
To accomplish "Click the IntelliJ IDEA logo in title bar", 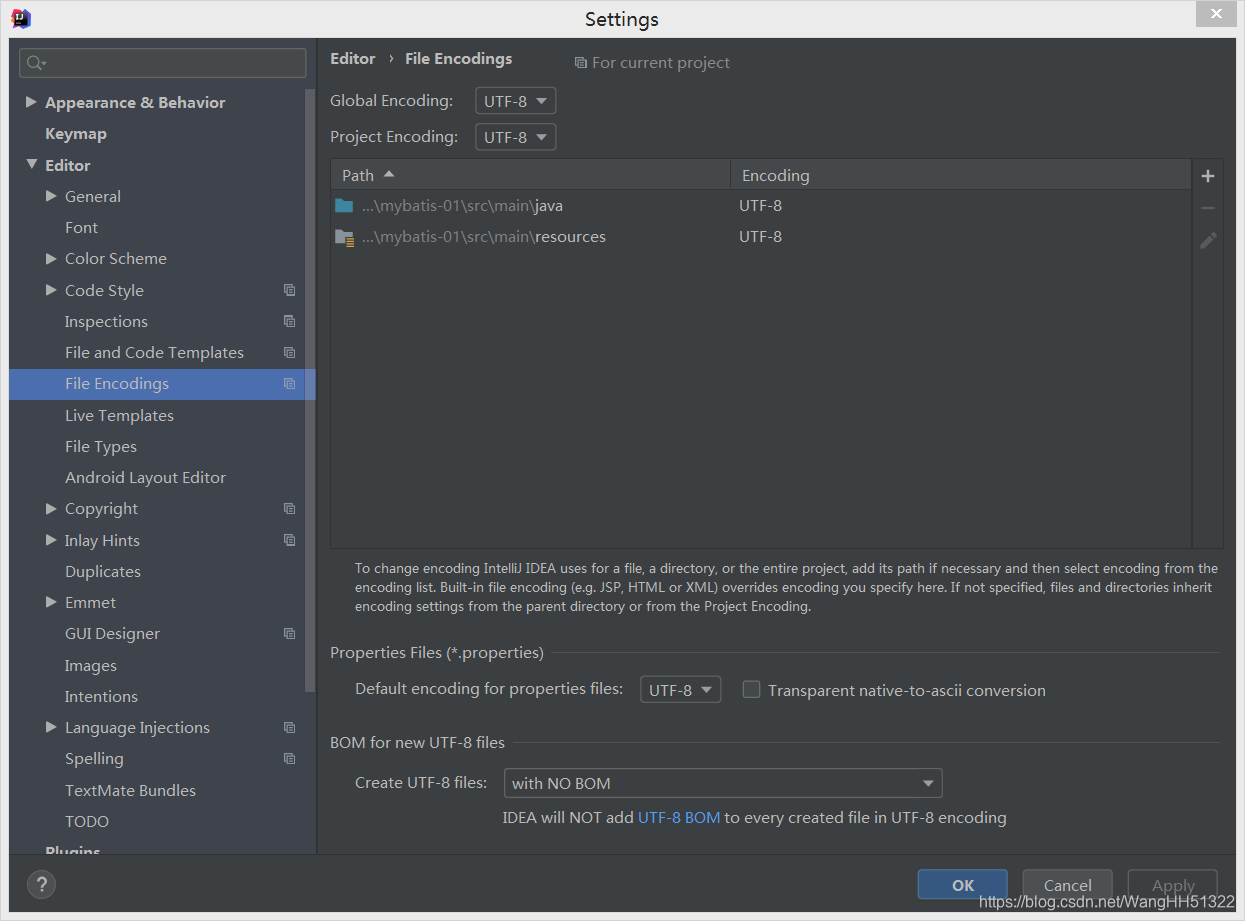I will pos(20,18).
